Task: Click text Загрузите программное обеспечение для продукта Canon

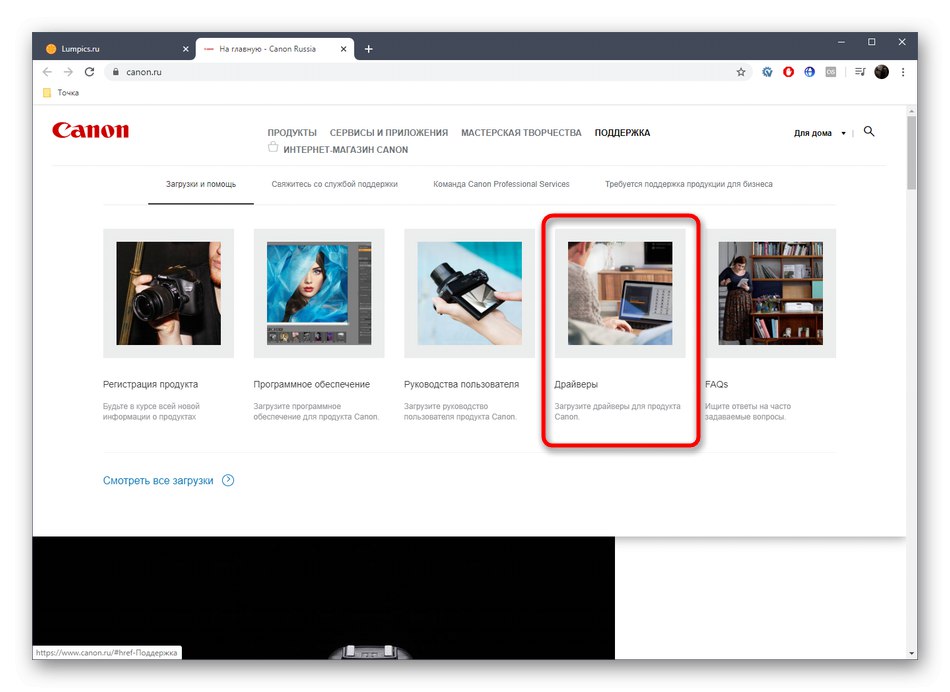Action: [x=316, y=411]
